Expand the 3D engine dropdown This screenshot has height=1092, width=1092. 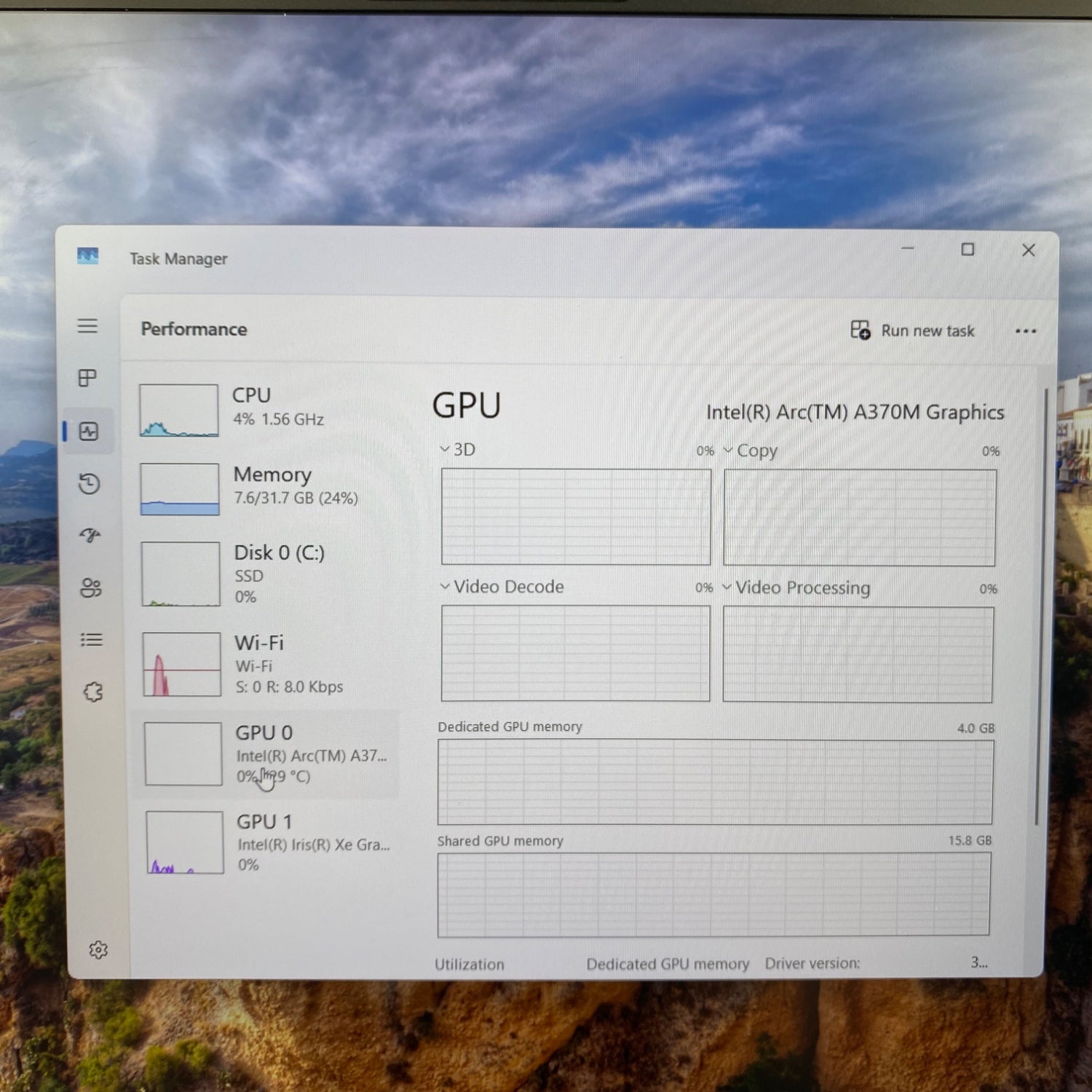tap(458, 450)
